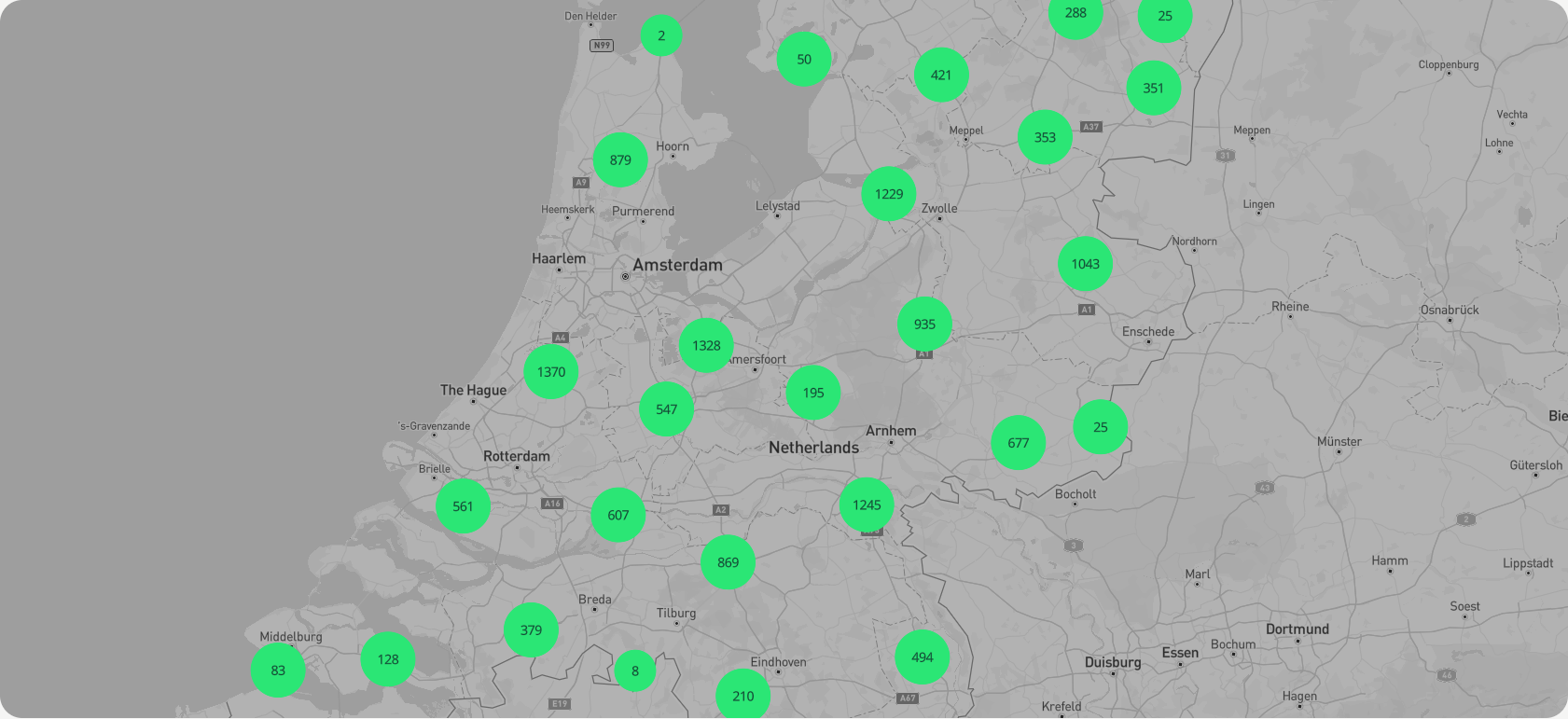This screenshot has height=719, width=1568.
Task: Click the 379 cluster near Breda
Action: [531, 630]
